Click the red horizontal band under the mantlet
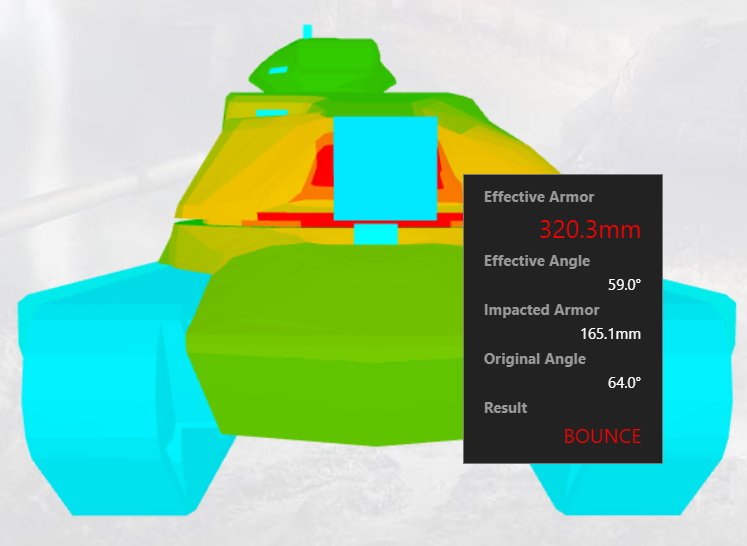Viewport: 747px width, 546px height. pos(360,220)
